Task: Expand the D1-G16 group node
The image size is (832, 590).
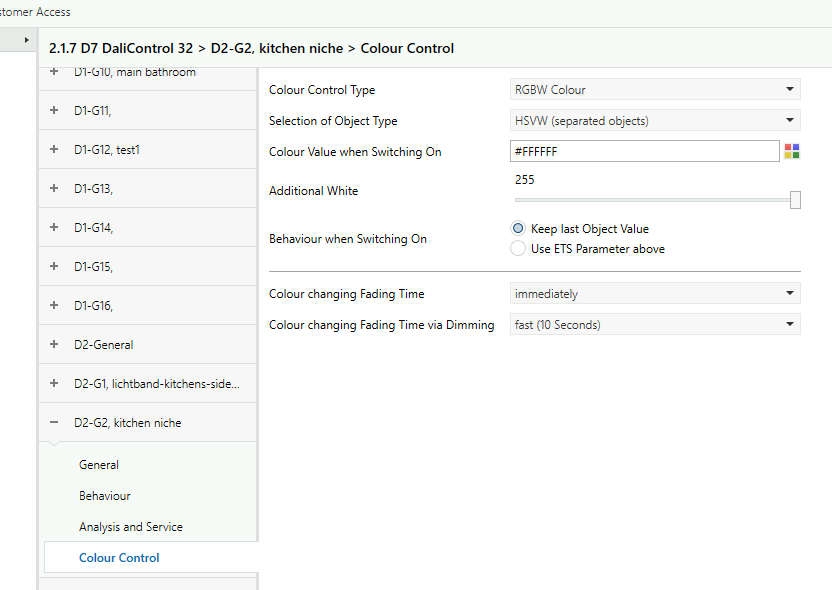Action: point(54,305)
